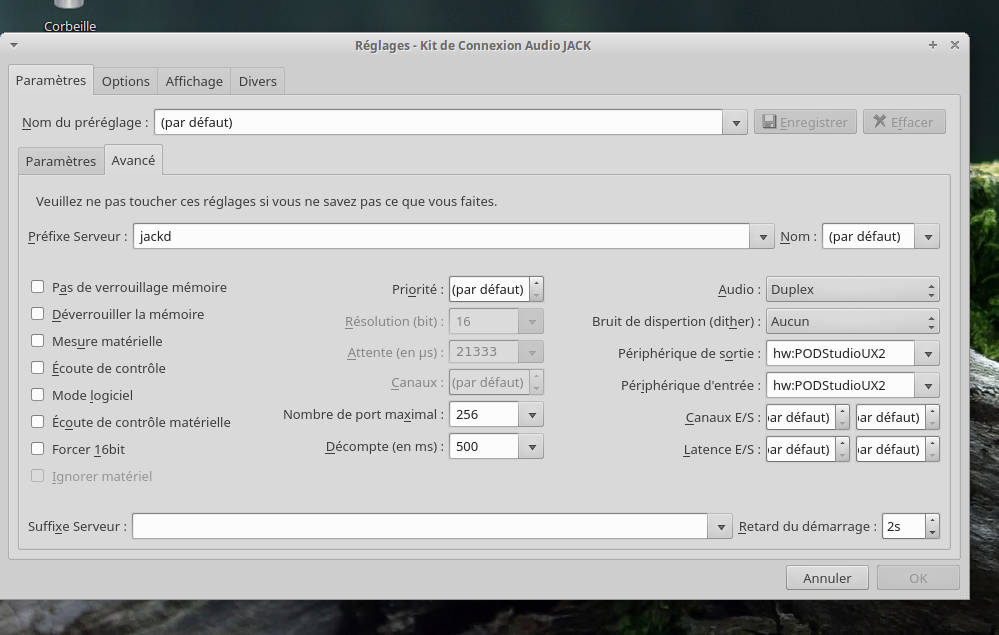Expand the Périphérique de sortie dropdown arrow
The image size is (999, 635).
928,353
